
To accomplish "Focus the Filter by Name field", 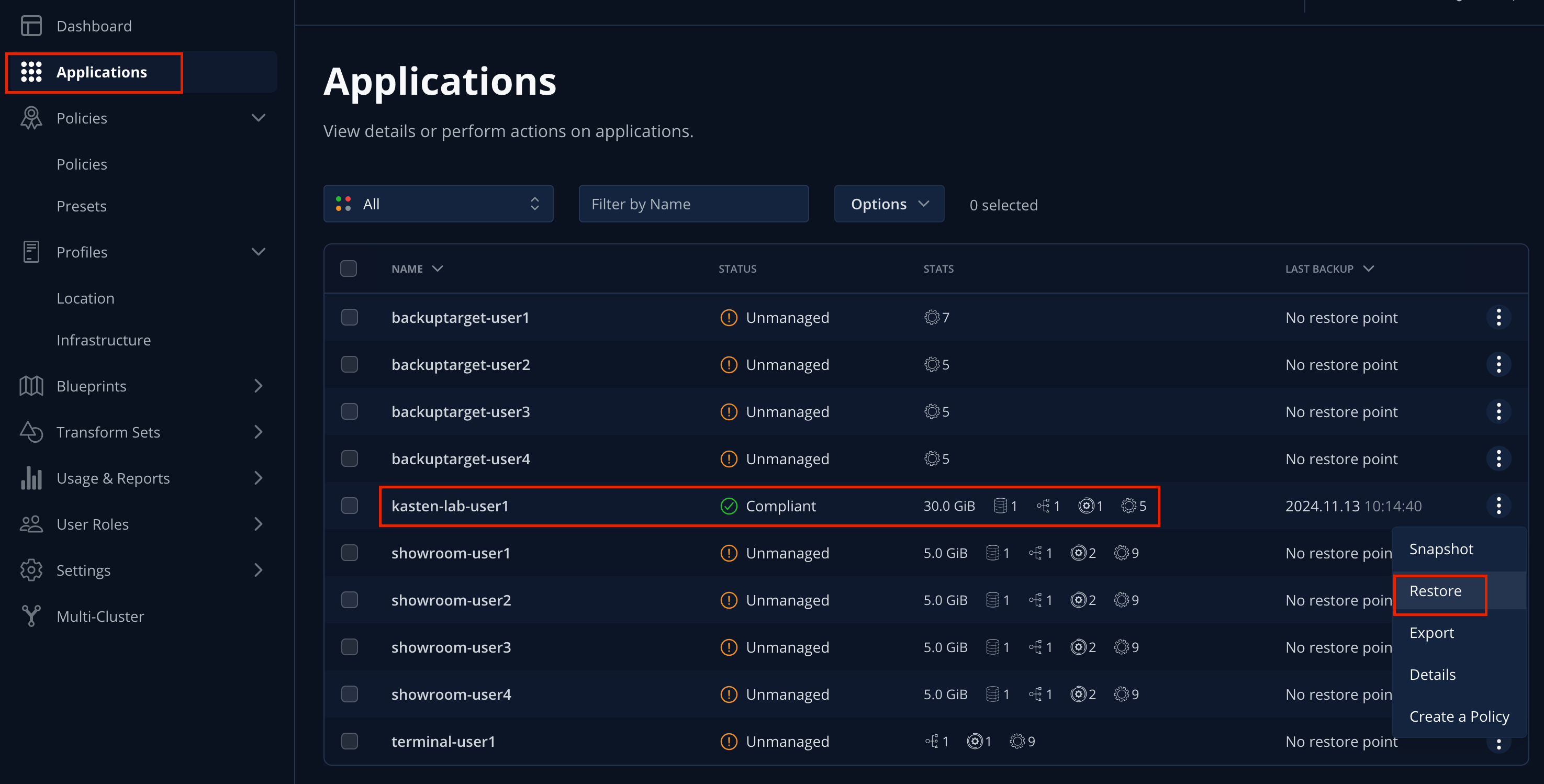I will click(693, 204).
